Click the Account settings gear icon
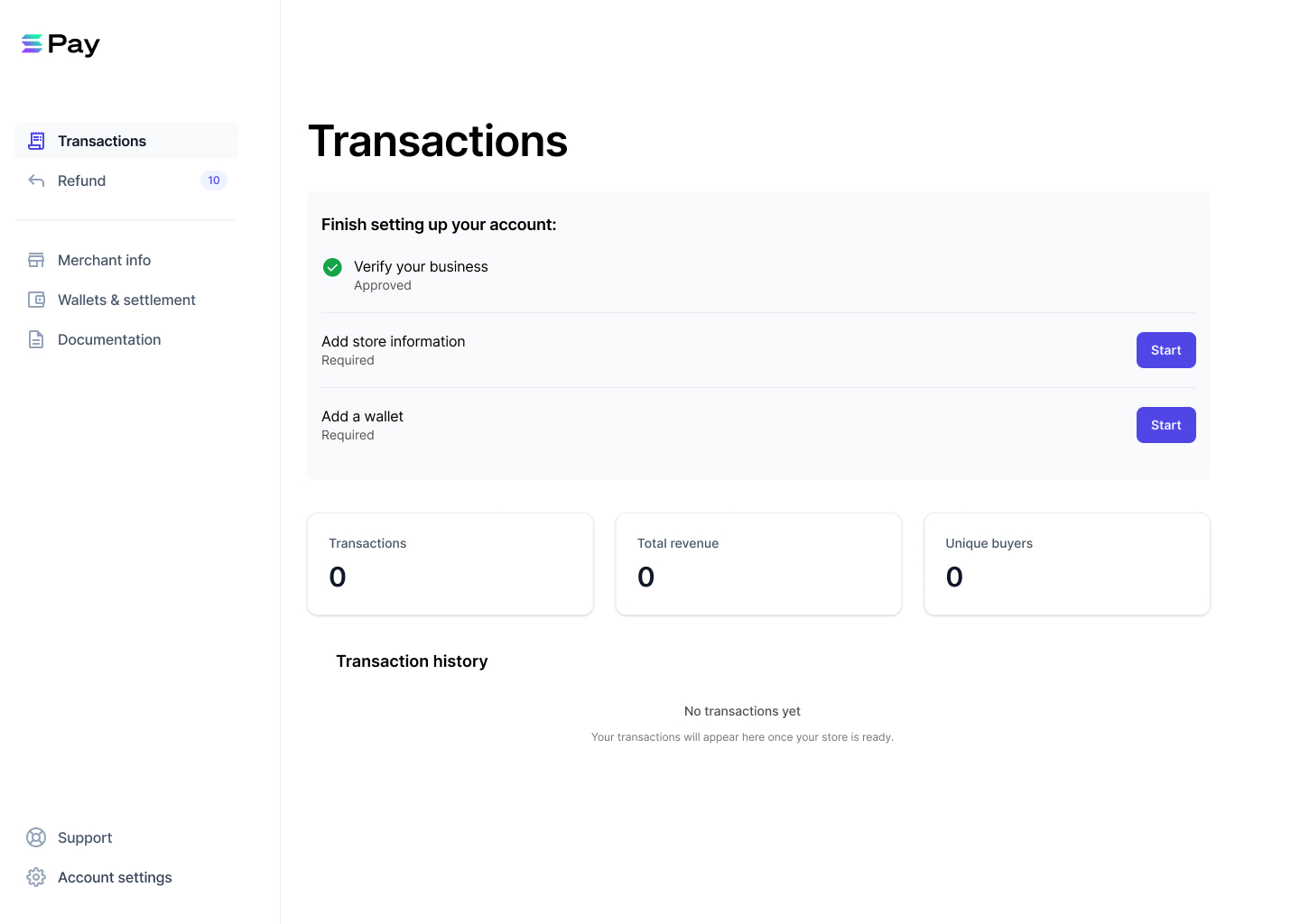This screenshot has width=1300, height=924. tap(36, 877)
